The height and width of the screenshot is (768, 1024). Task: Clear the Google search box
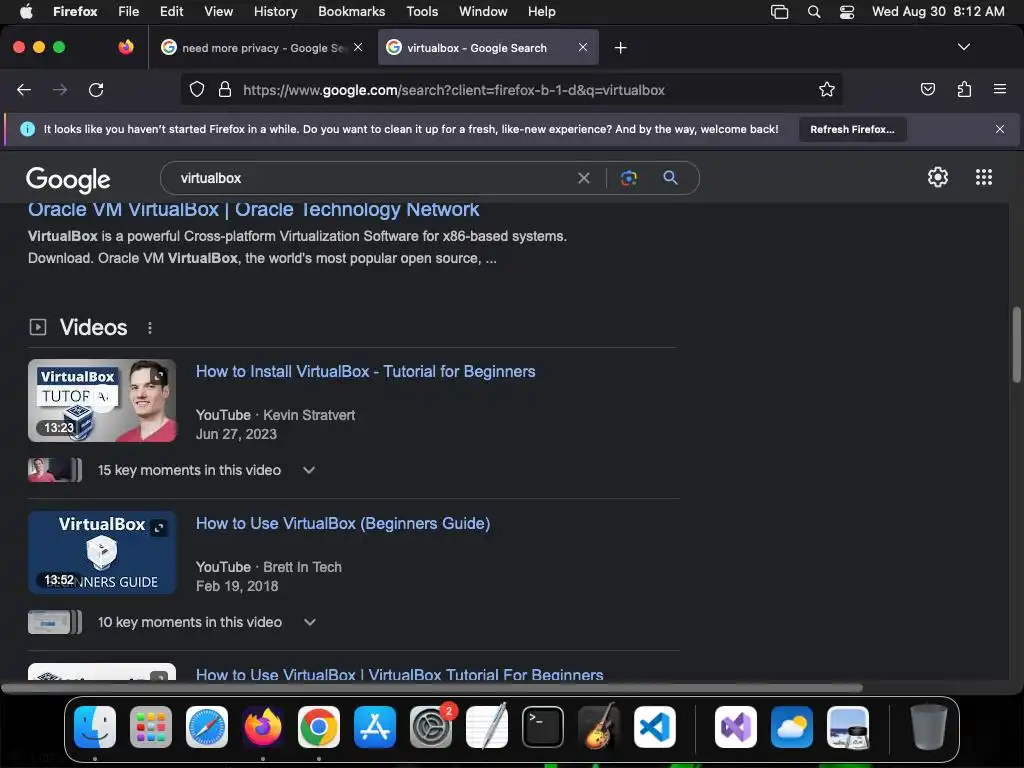pyautogui.click(x=584, y=178)
